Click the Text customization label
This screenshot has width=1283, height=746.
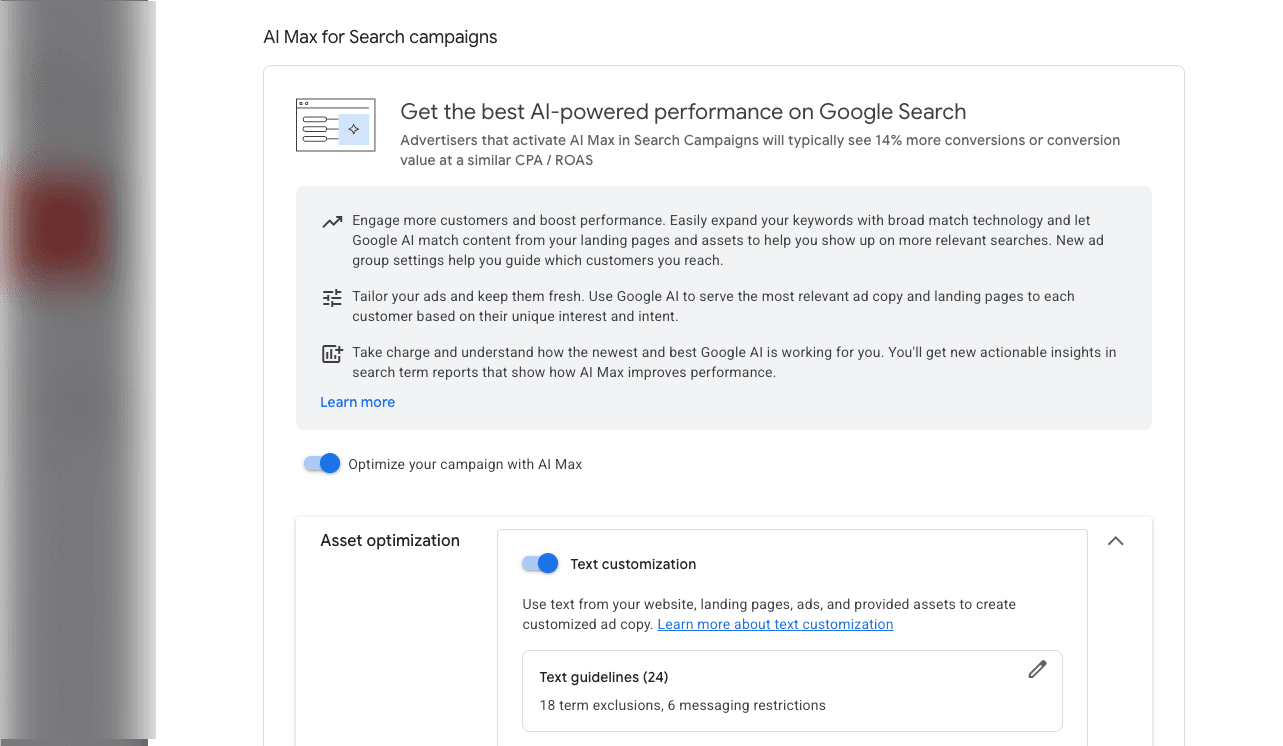[633, 564]
